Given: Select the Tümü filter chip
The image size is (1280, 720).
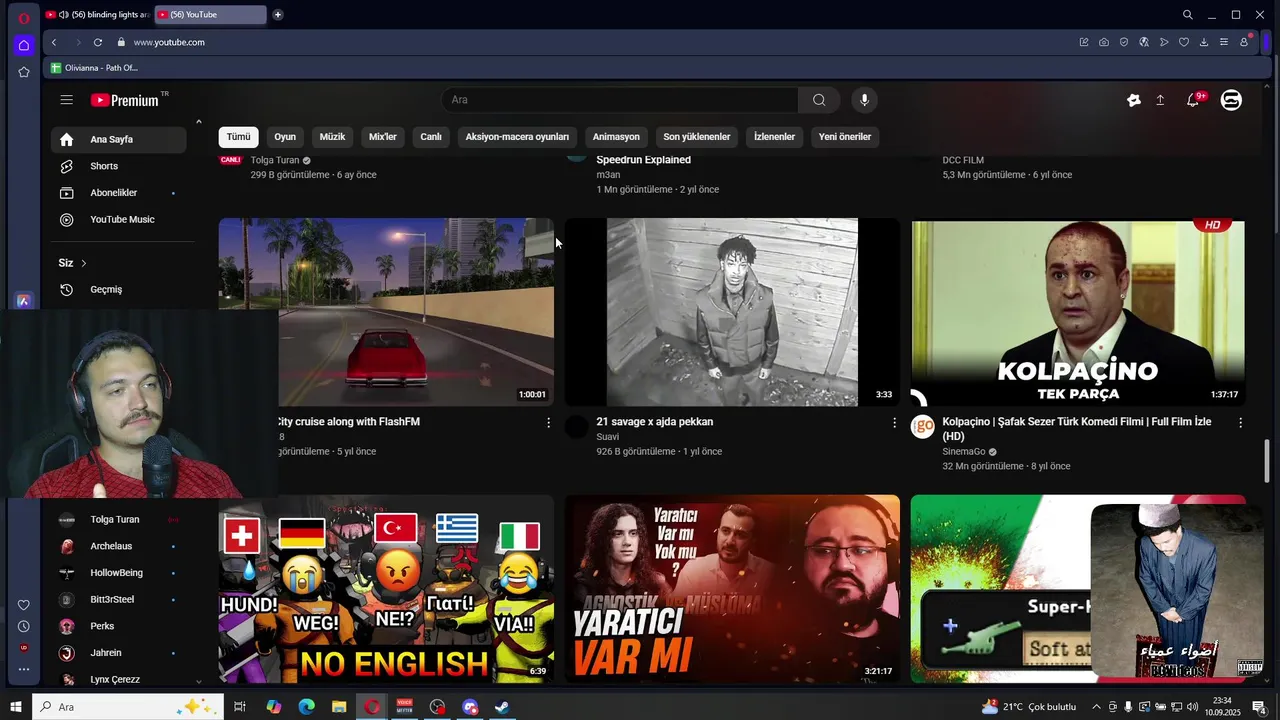Looking at the screenshot, I should [x=238, y=137].
